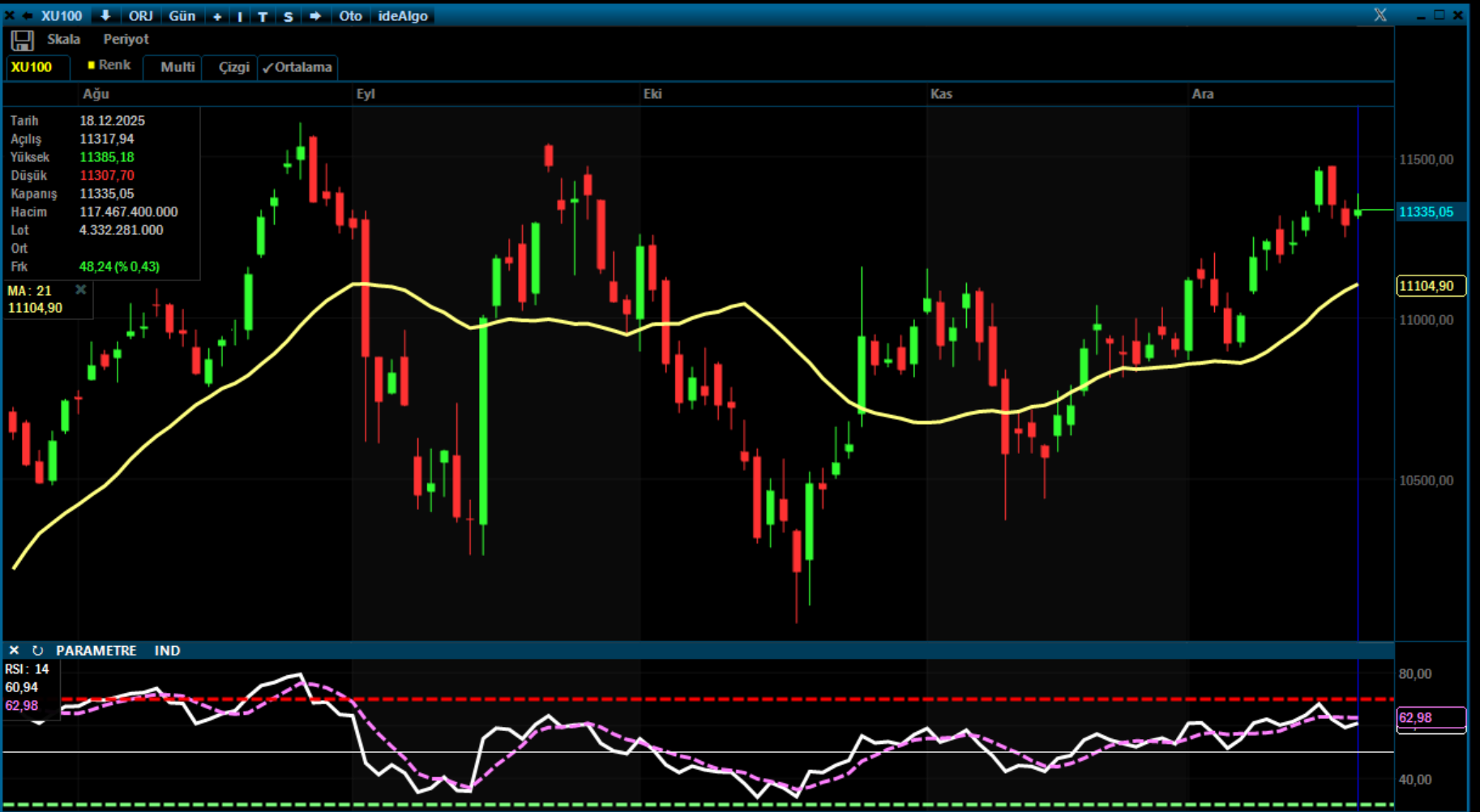Open the Skala scale menu
The image size is (1480, 812).
tap(63, 39)
